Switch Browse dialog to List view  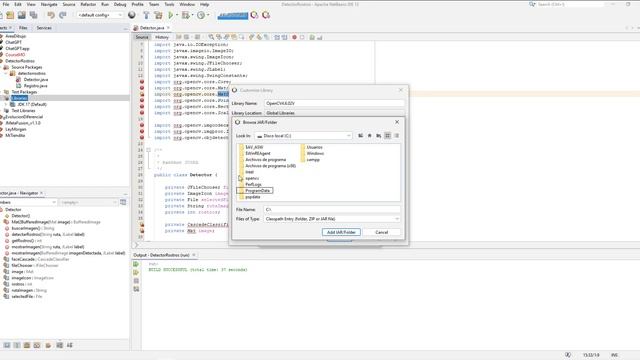(388, 136)
